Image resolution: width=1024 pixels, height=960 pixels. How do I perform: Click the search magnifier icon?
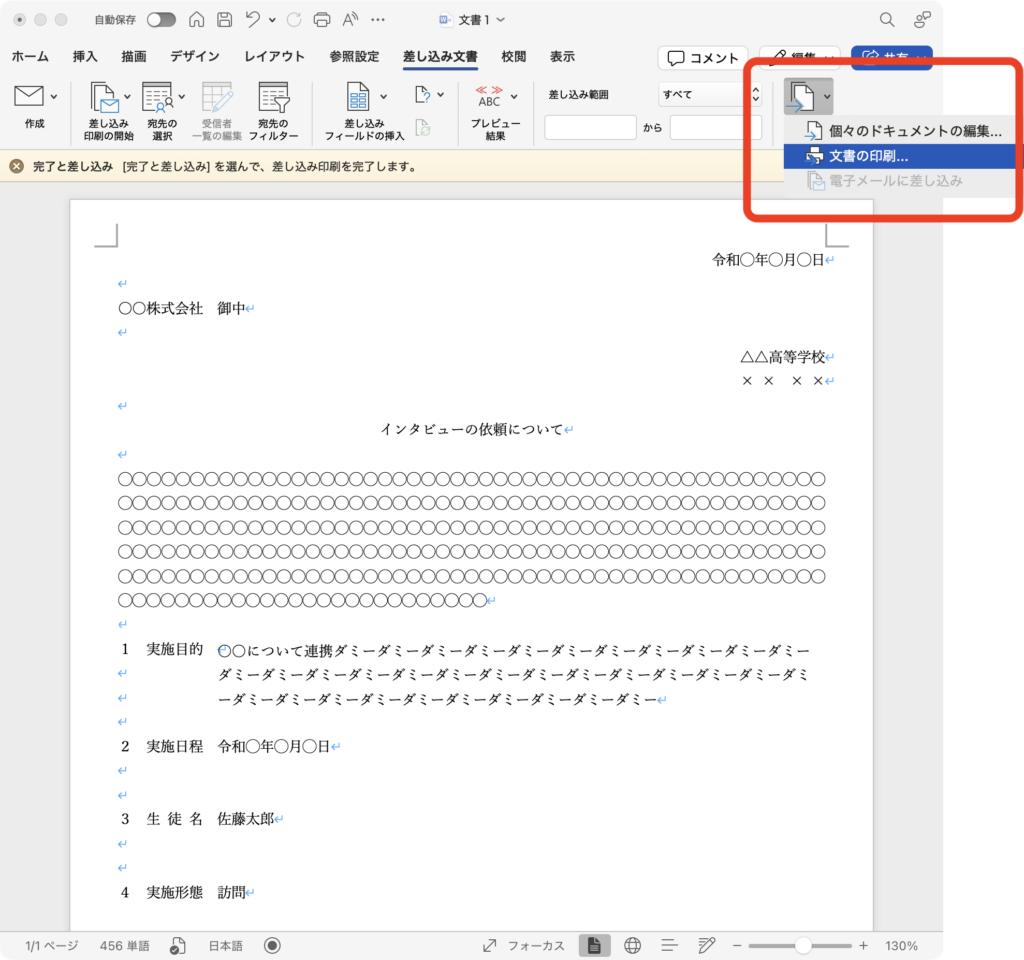tap(886, 20)
